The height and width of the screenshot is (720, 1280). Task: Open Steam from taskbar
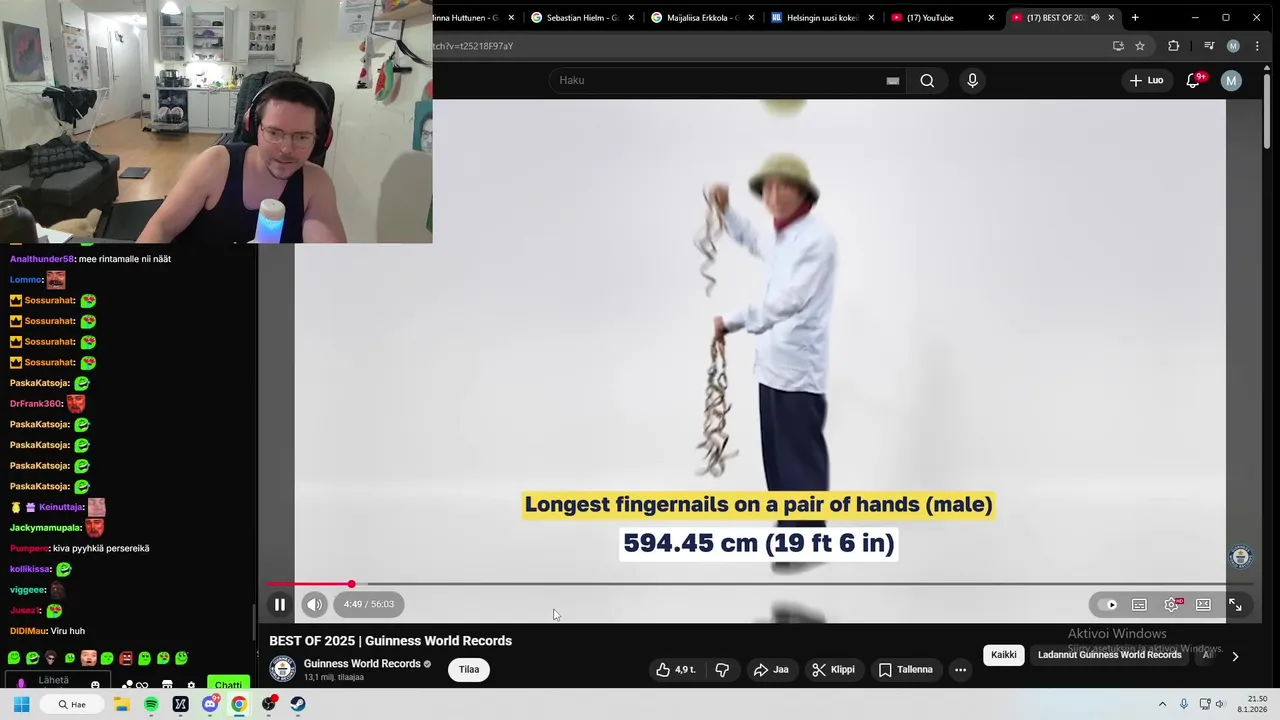(x=298, y=704)
